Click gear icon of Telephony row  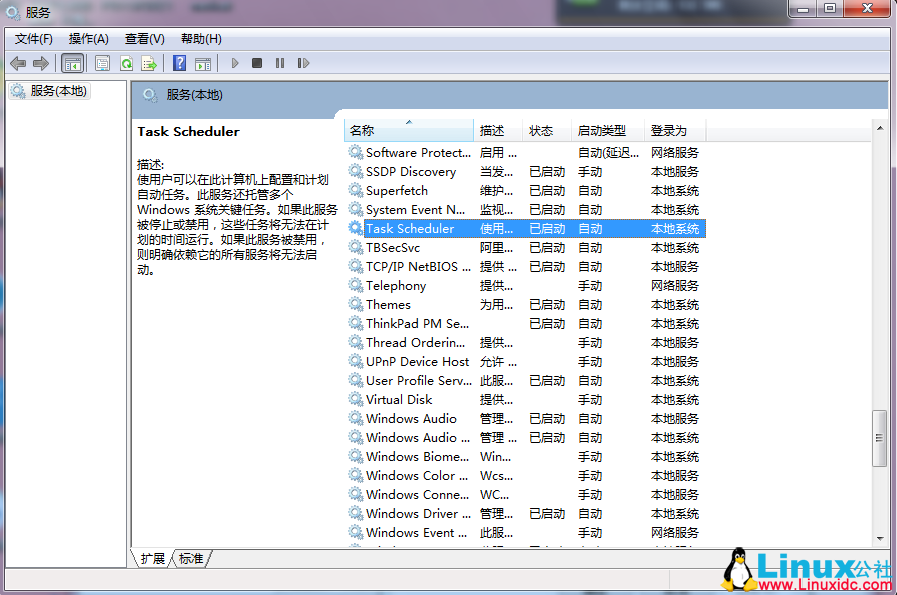point(356,285)
